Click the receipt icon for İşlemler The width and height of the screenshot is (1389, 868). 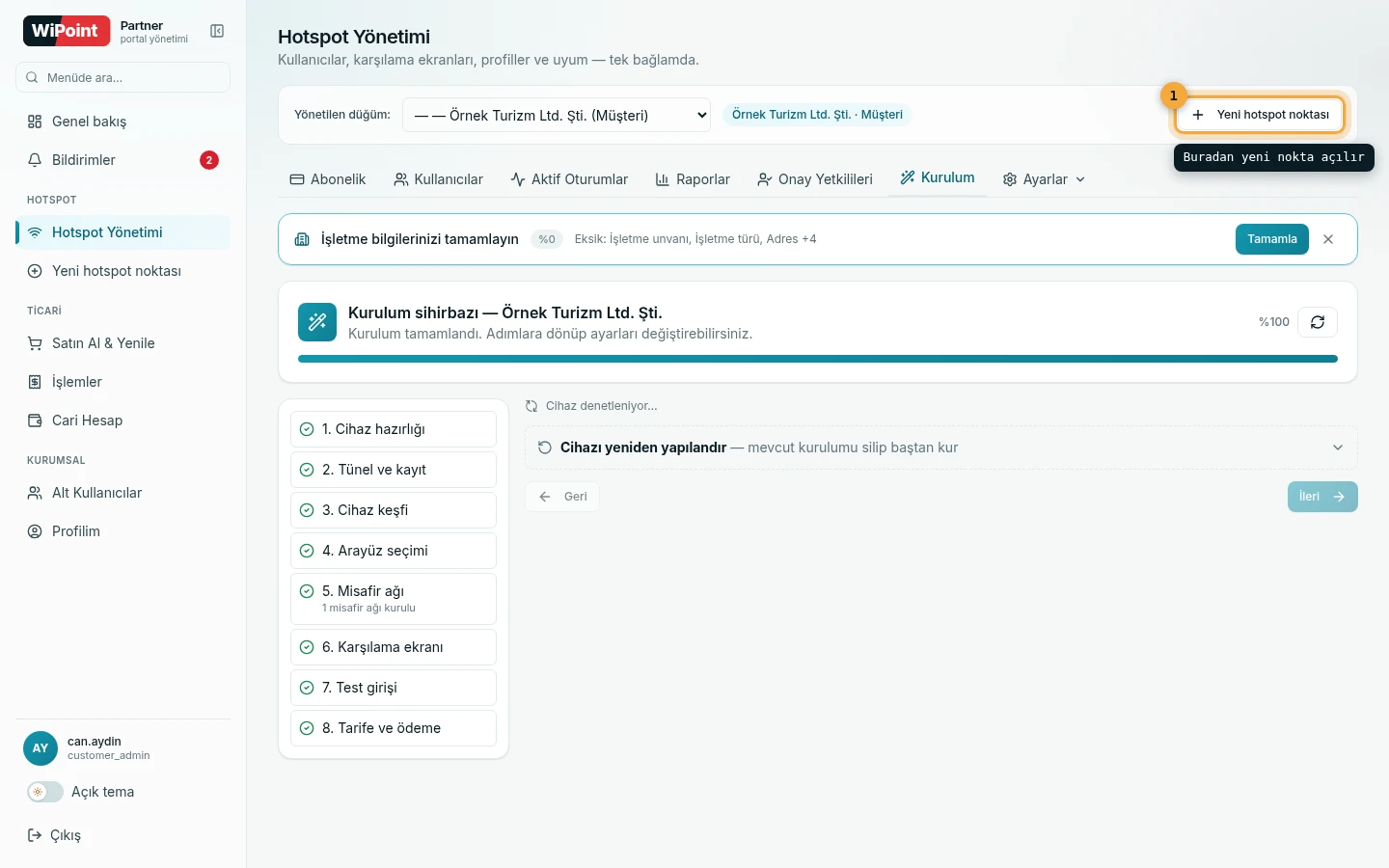pos(35,382)
